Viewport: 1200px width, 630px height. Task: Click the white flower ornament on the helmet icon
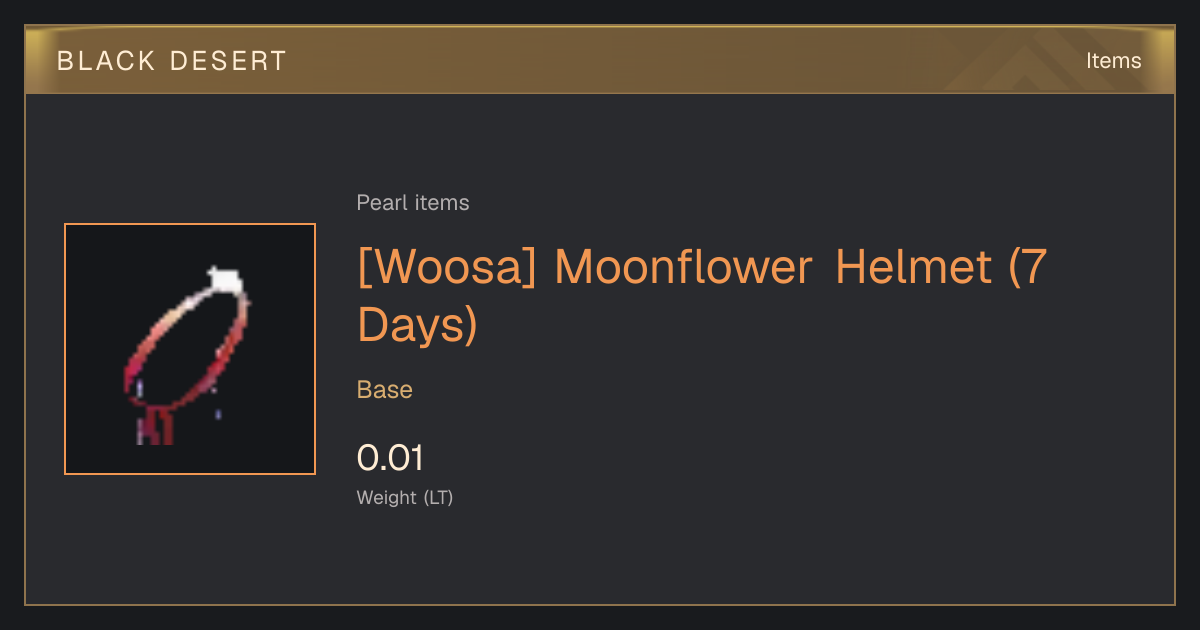coord(225,279)
